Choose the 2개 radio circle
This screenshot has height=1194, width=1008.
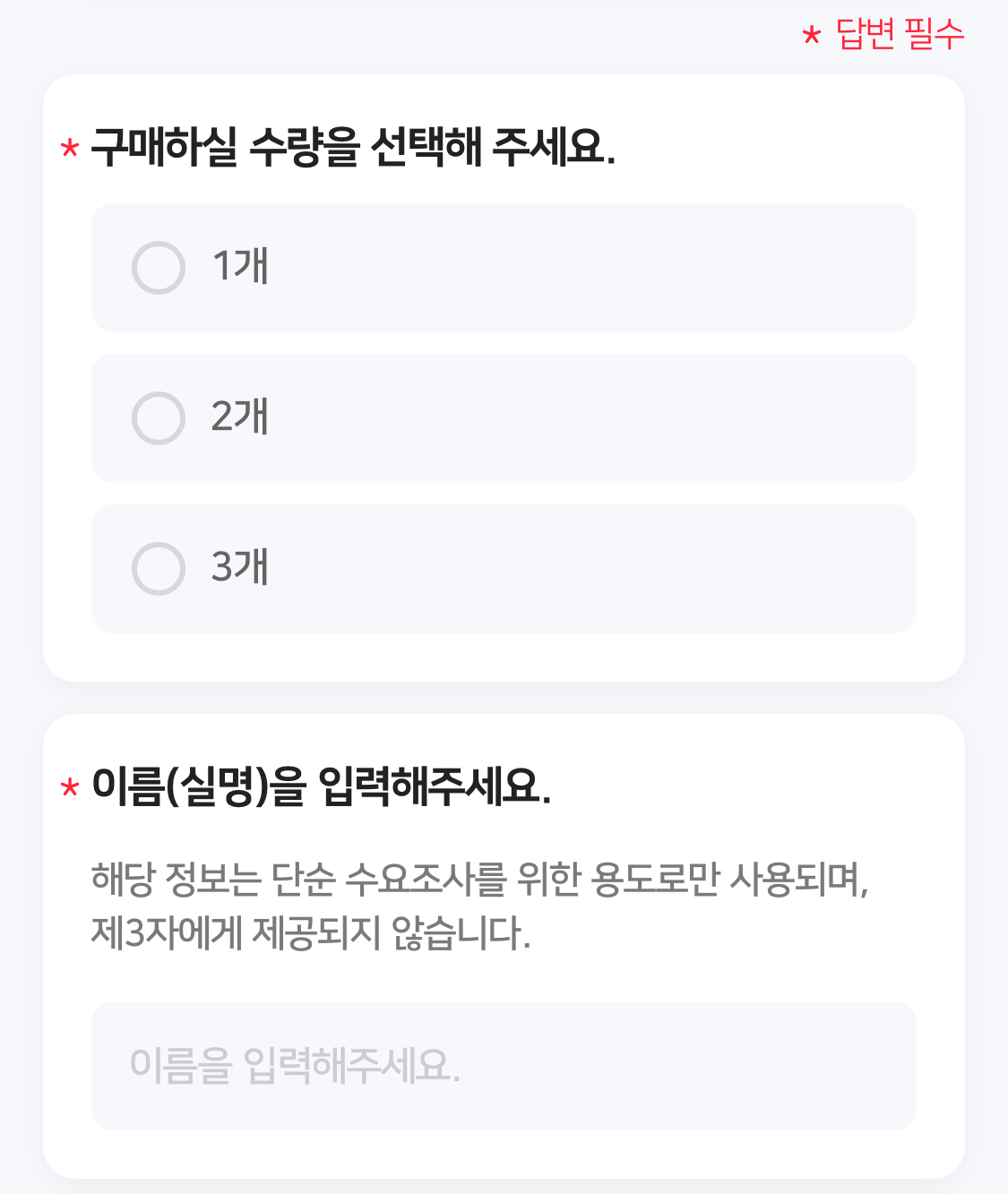[159, 418]
